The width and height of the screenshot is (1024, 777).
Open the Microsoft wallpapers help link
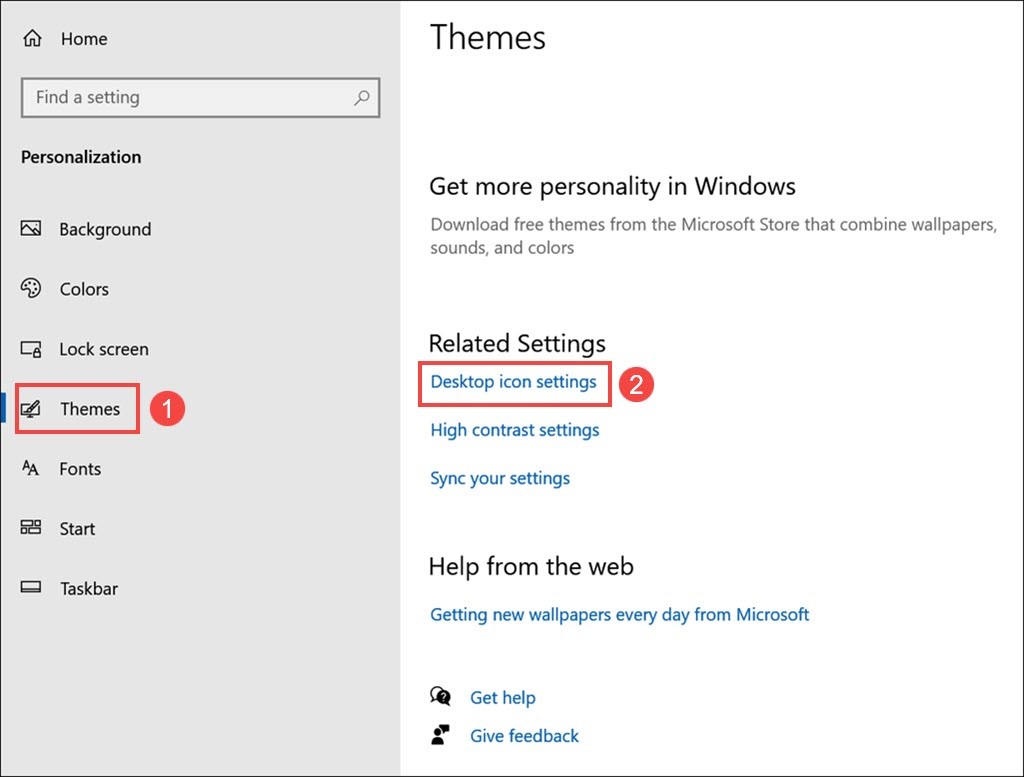point(620,615)
